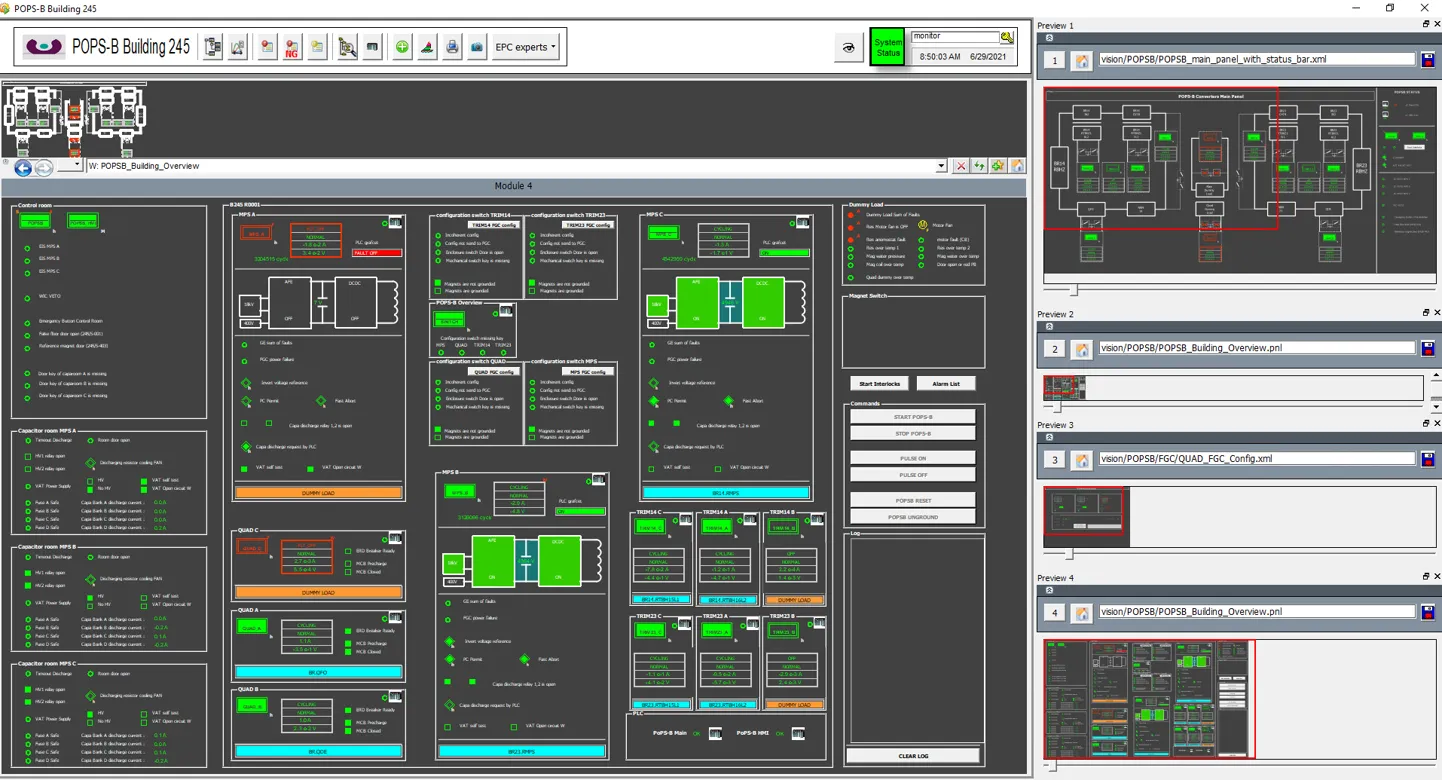Viewport: 1442px width, 780px height.
Task: Toggle QUAD A 'MCB Closed' checkbox
Action: point(347,651)
